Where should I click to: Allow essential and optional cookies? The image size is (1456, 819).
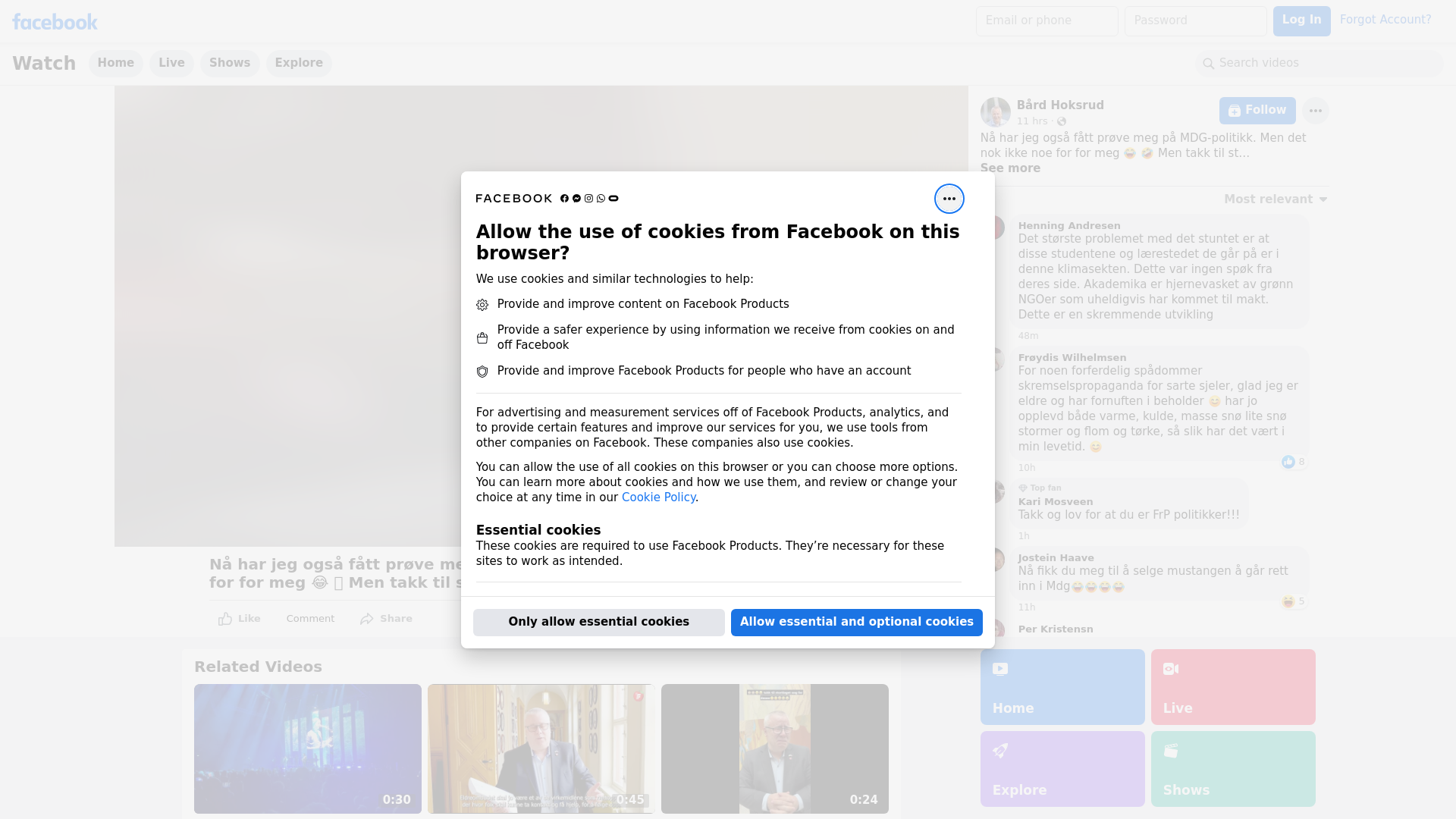point(856,622)
